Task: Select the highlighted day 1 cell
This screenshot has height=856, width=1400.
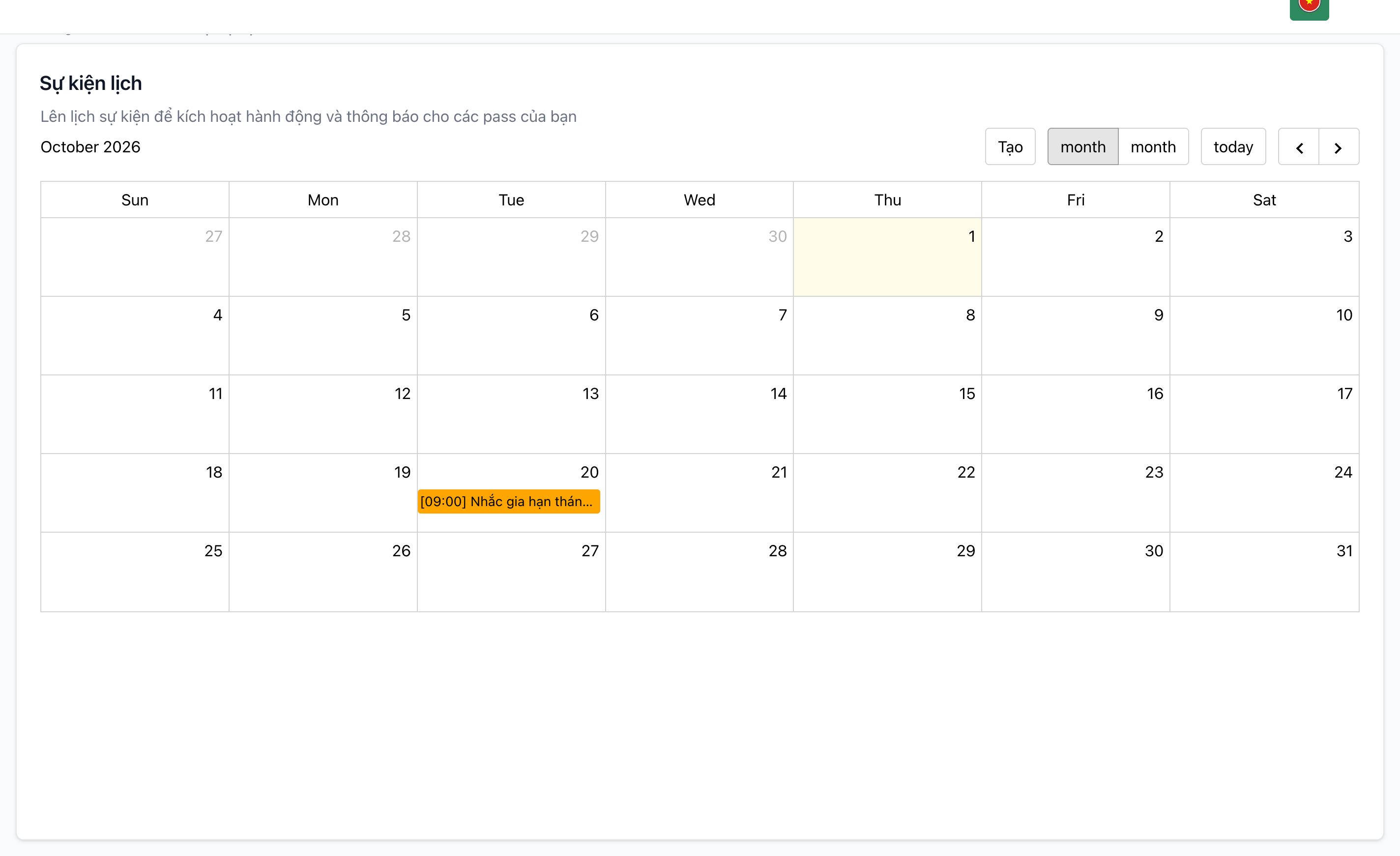Action: (x=887, y=257)
